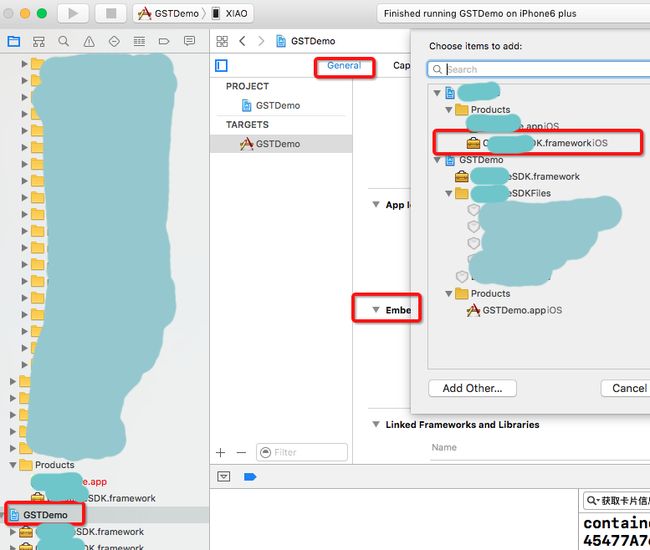The height and width of the screenshot is (550, 650).
Task: Open the Find navigator magnifier
Action: [x=63, y=41]
